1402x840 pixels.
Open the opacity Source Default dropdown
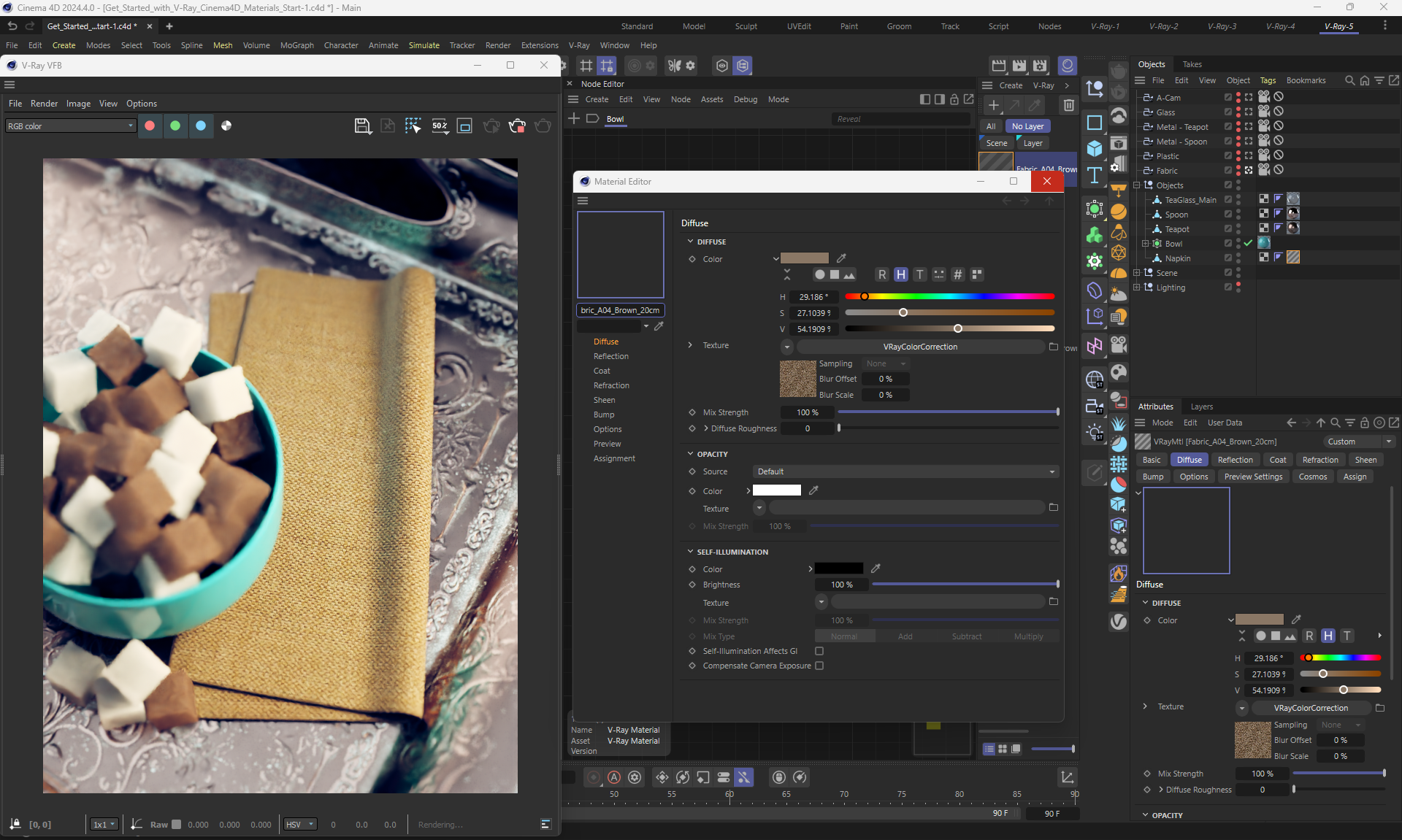coord(905,471)
